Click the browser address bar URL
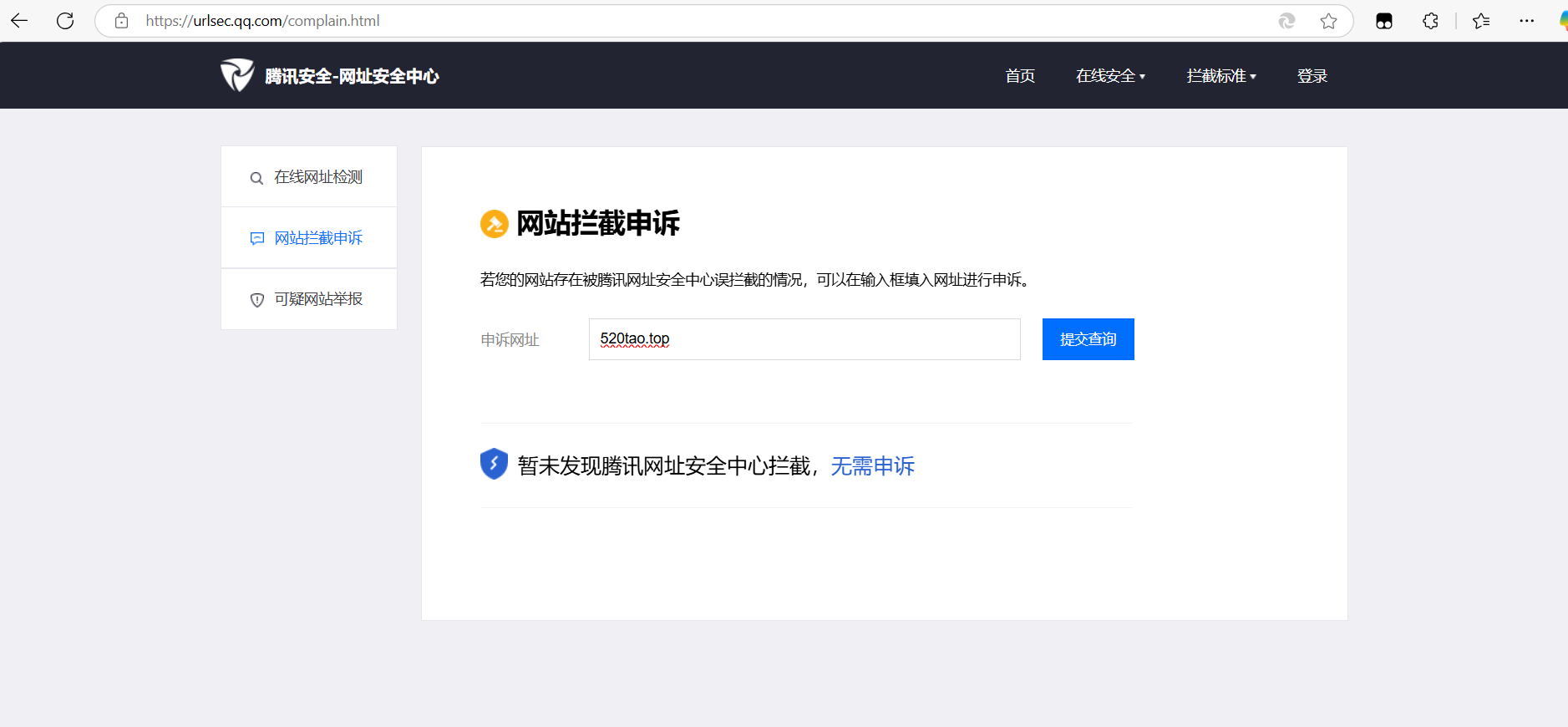 tap(262, 21)
